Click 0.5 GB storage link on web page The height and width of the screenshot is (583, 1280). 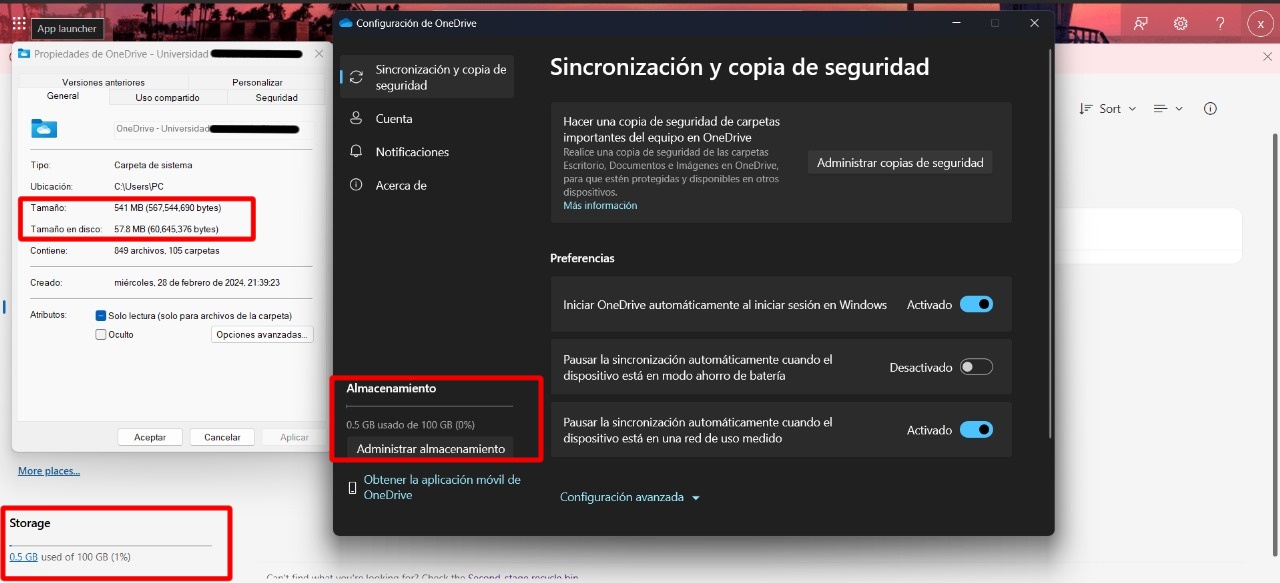pyautogui.click(x=23, y=557)
